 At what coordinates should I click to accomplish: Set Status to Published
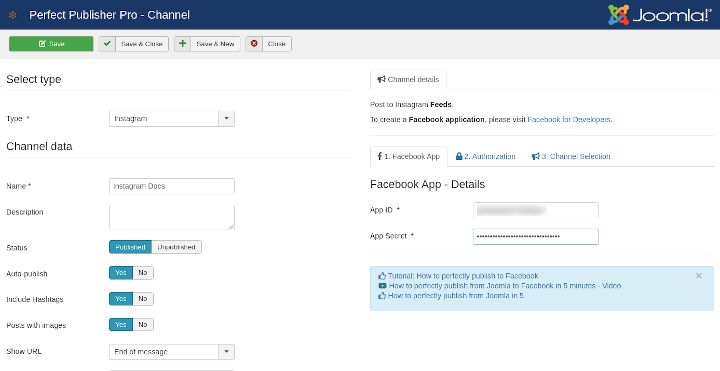click(x=130, y=247)
